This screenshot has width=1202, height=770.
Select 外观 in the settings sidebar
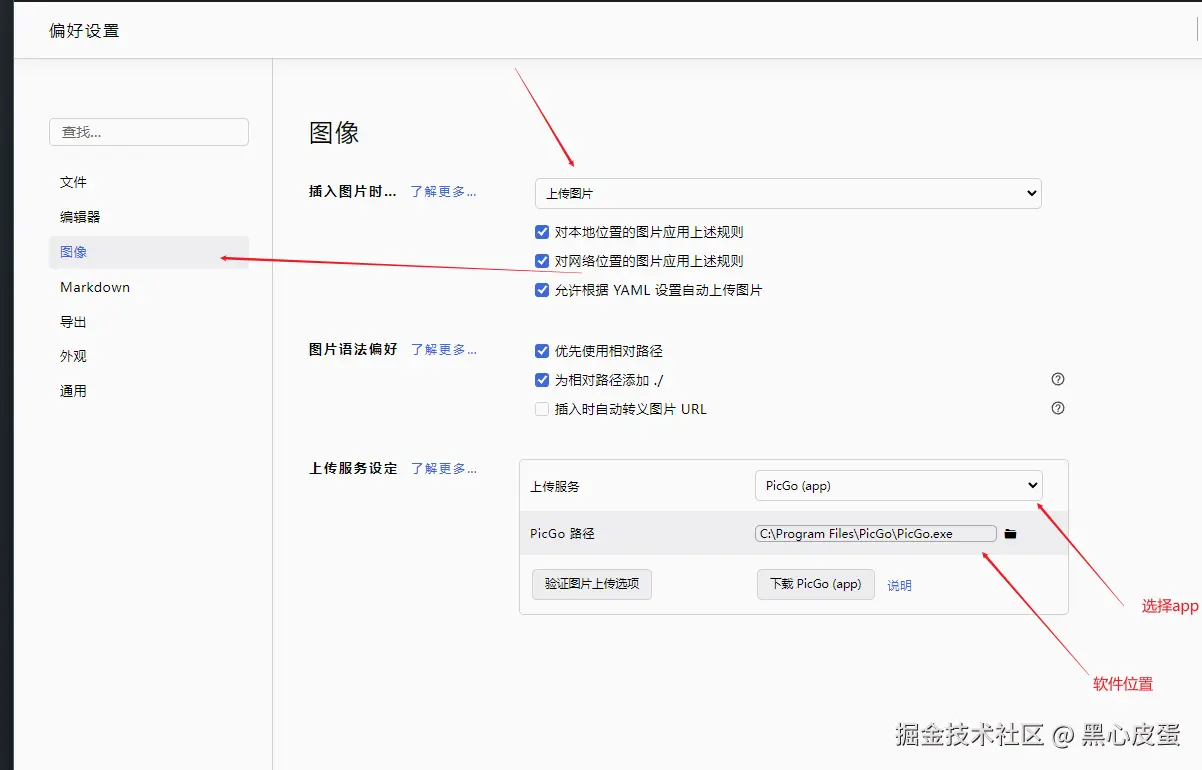[x=149, y=356]
